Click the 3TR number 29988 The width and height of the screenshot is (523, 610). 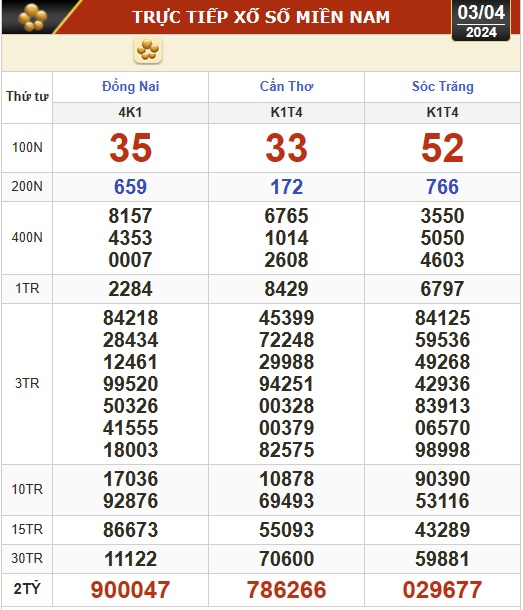pos(286,362)
